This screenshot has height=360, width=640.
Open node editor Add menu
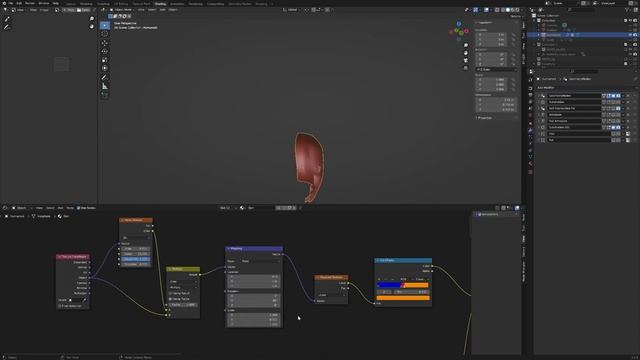tap(60, 208)
